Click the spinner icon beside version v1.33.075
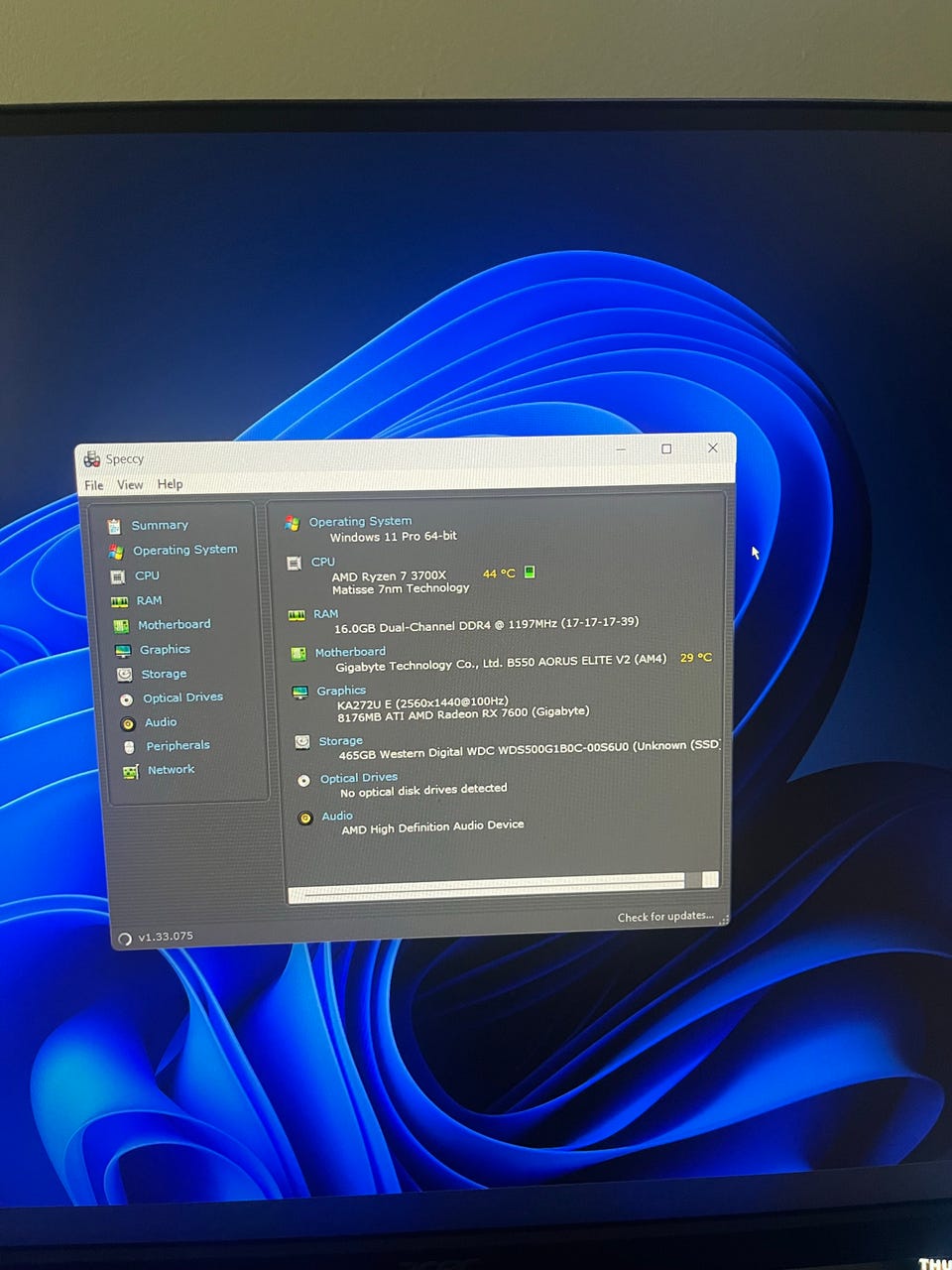The width and height of the screenshot is (952, 1270). pyautogui.click(x=125, y=939)
